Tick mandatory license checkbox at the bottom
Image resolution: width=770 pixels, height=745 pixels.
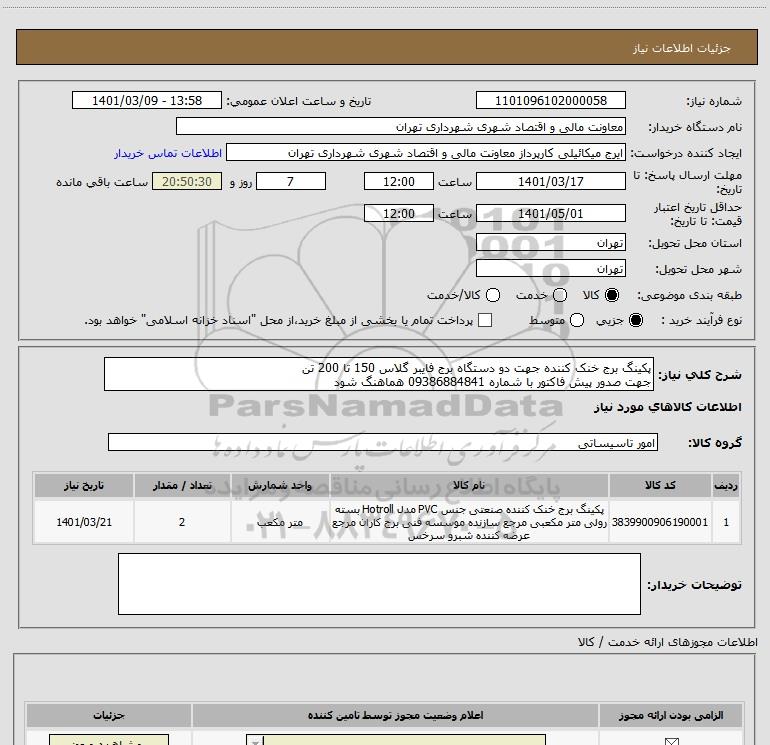coord(671,742)
